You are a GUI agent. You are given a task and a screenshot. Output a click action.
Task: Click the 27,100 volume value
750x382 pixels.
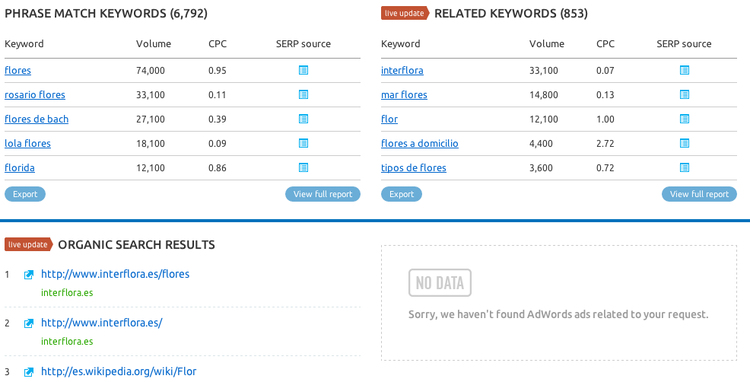point(150,119)
